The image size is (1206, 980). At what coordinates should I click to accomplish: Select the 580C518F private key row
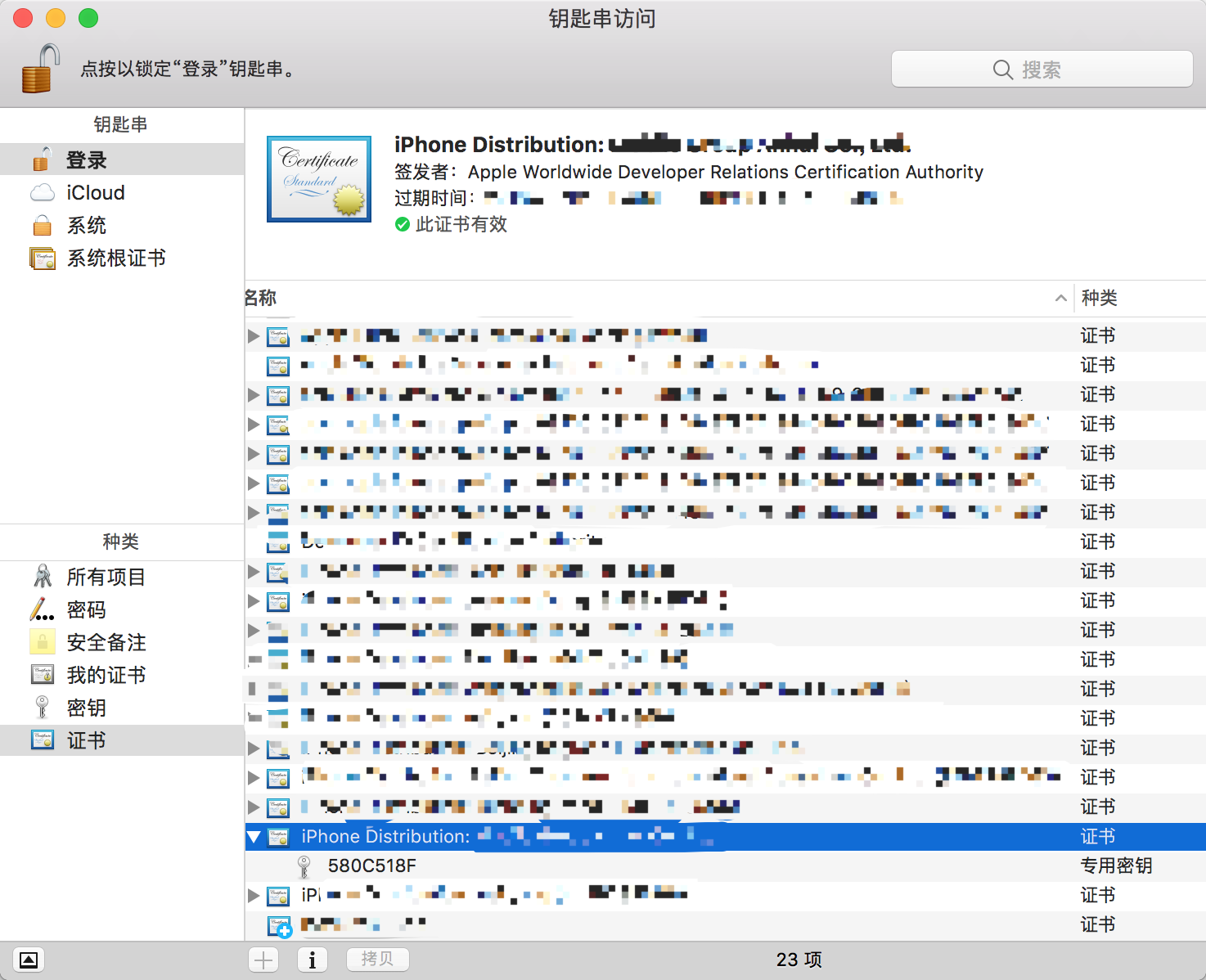click(372, 865)
